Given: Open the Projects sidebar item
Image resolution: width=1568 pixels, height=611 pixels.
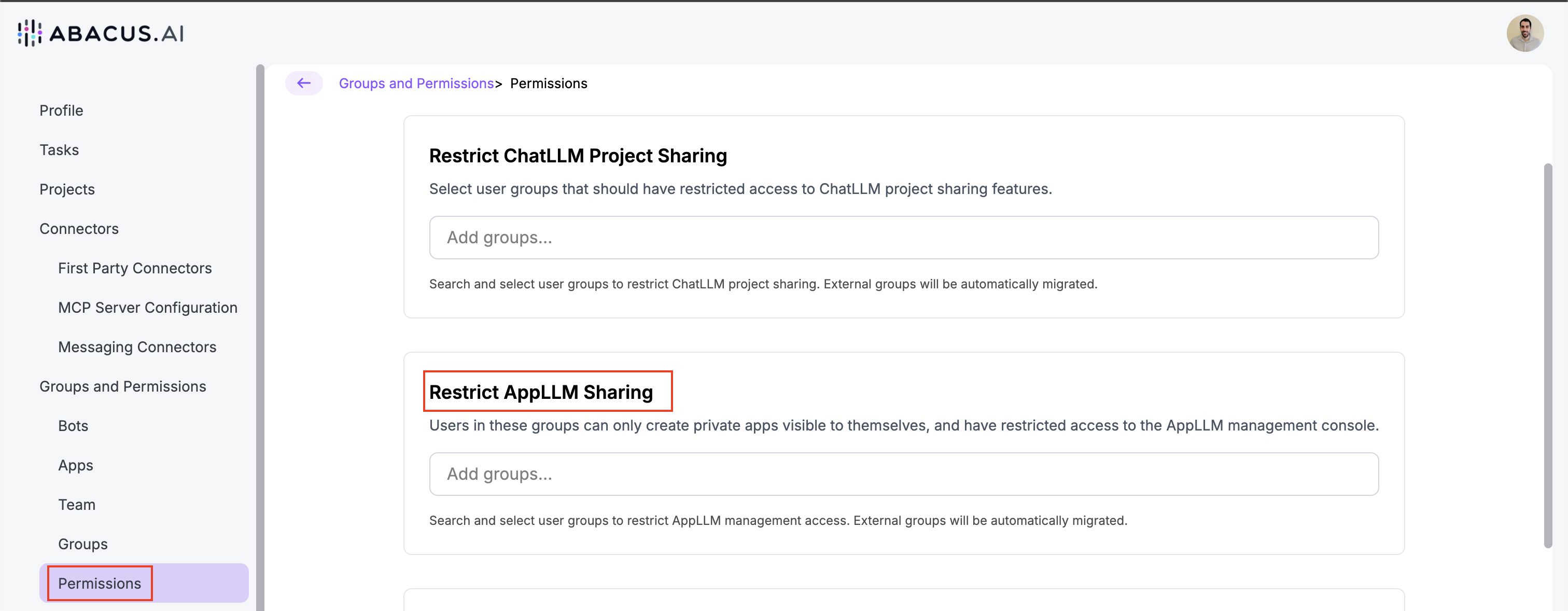Looking at the screenshot, I should pyautogui.click(x=67, y=189).
